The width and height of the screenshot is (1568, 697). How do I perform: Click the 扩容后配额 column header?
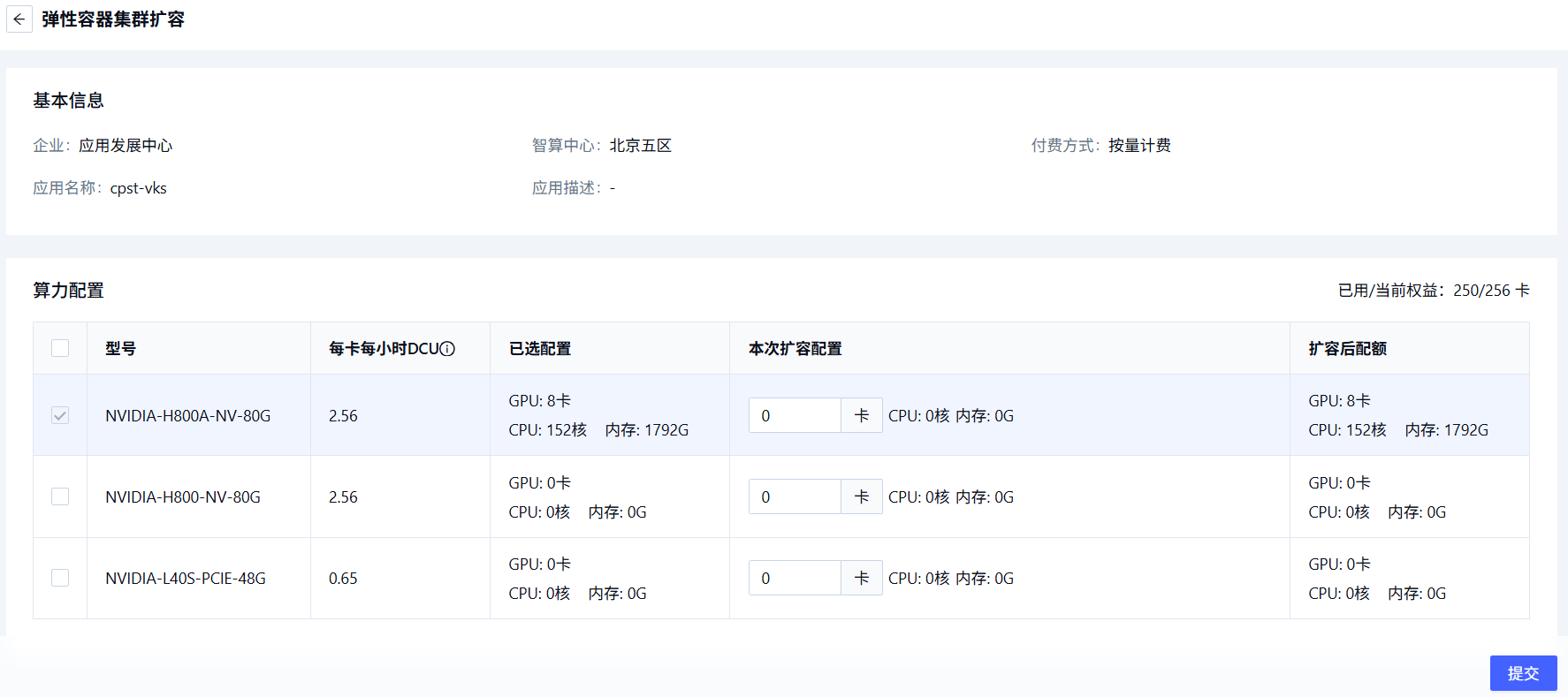[1347, 349]
